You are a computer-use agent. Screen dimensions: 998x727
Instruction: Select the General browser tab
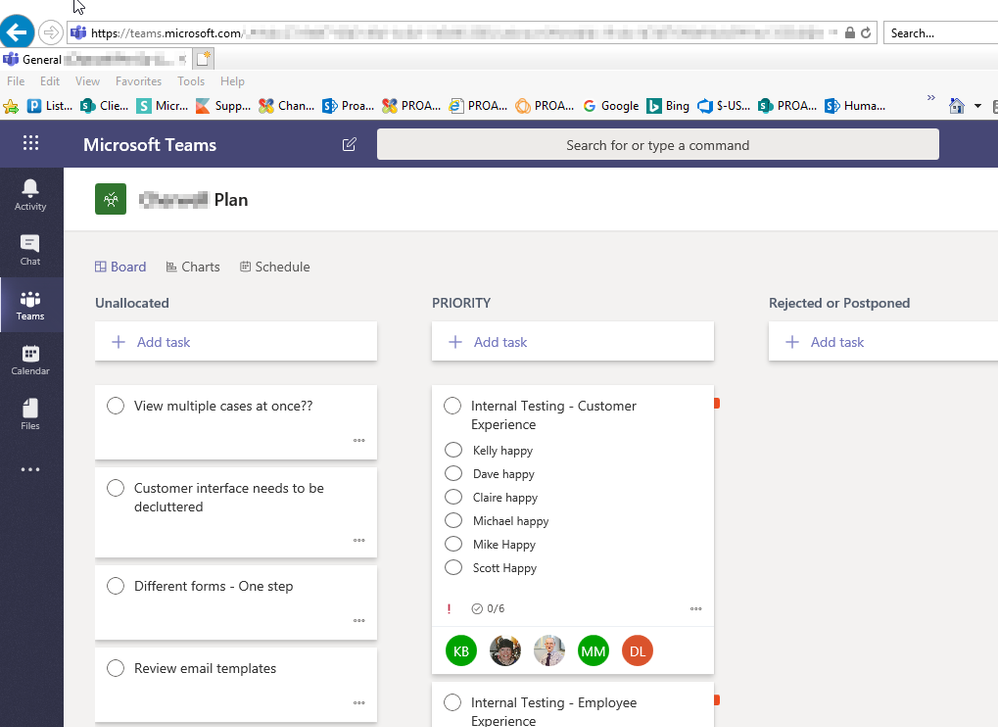click(95, 59)
